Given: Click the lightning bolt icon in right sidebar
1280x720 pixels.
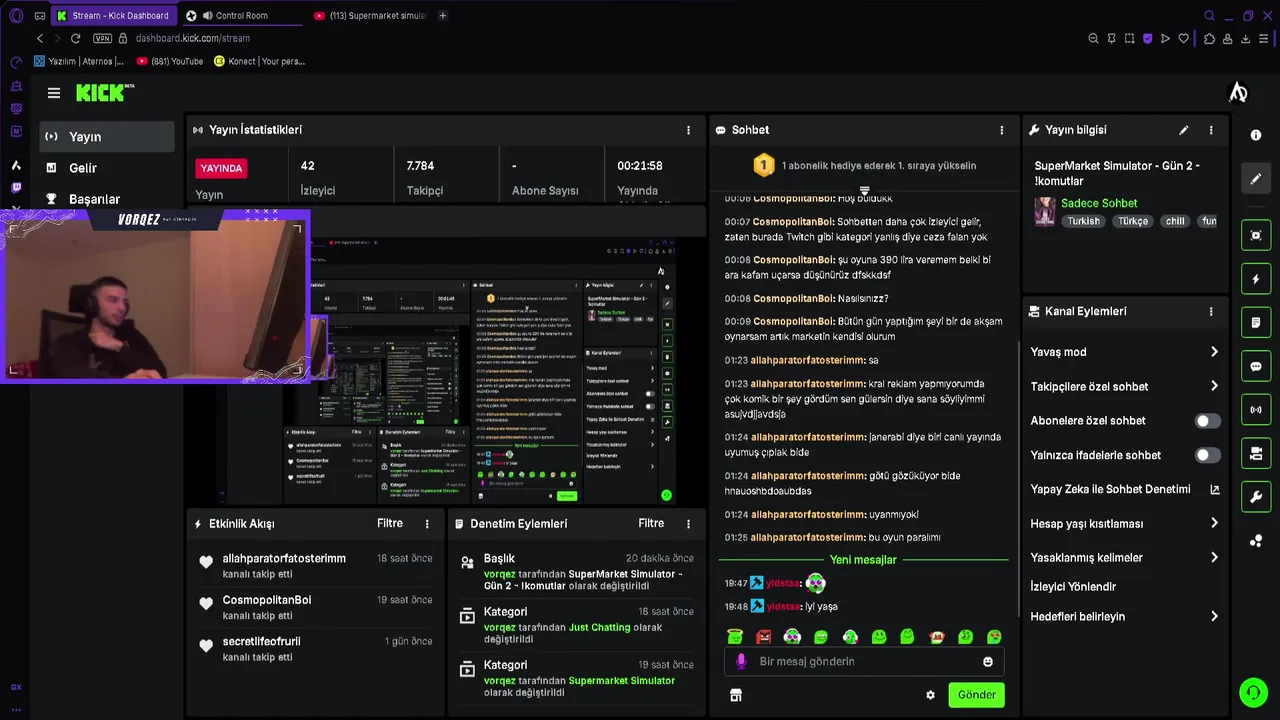Looking at the screenshot, I should 1256,279.
